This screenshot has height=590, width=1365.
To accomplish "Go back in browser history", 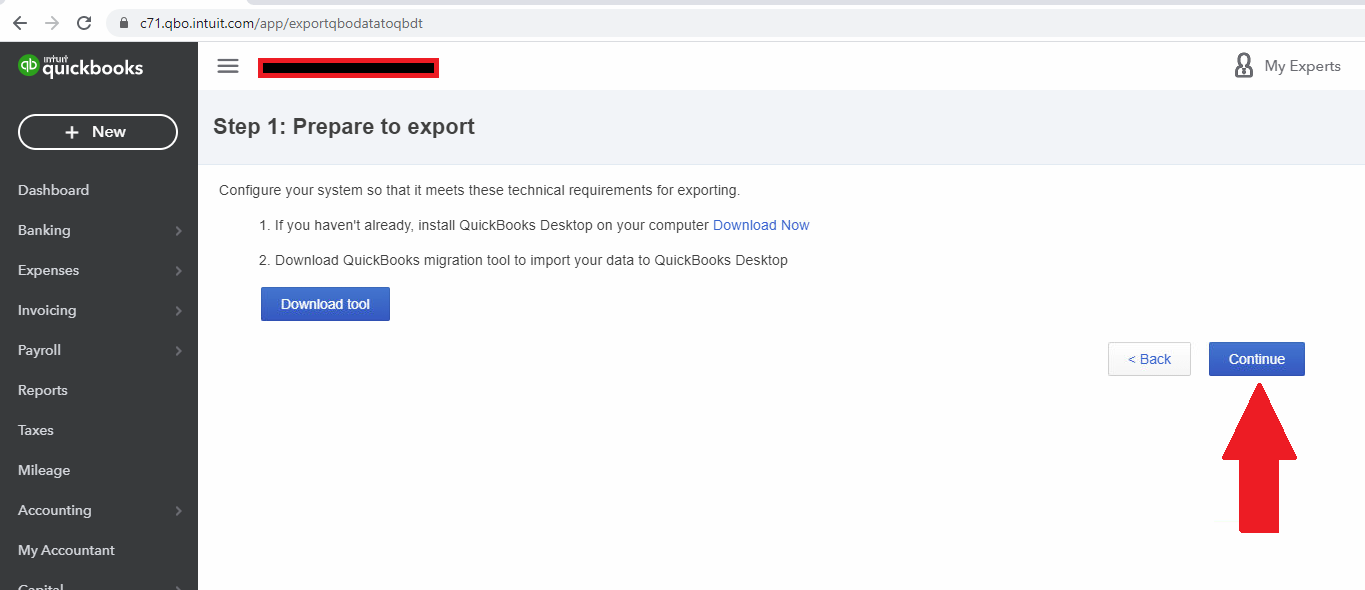I will [x=20, y=23].
